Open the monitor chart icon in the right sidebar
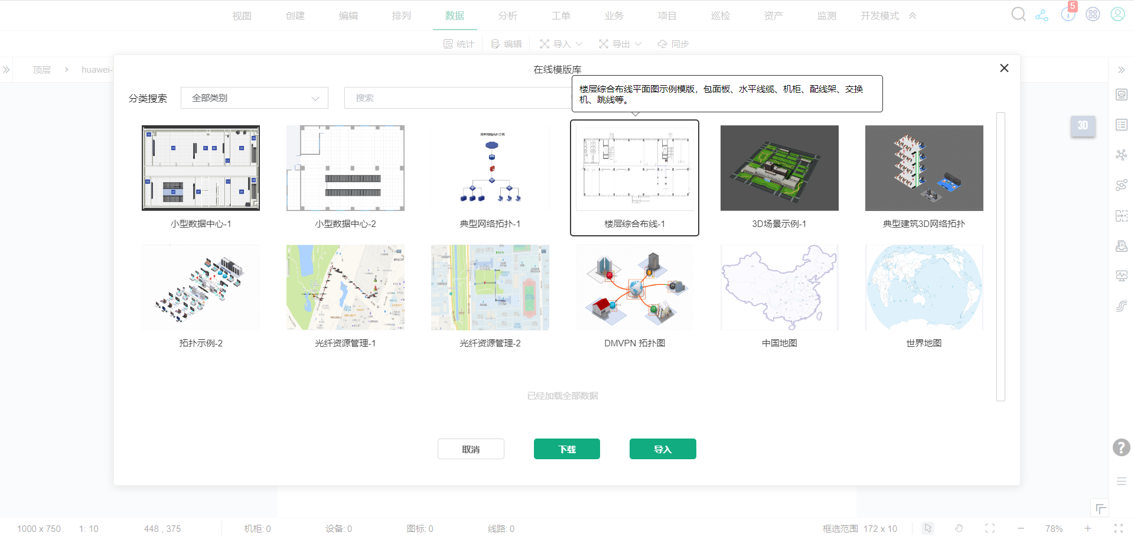This screenshot has height=539, width=1134. pyautogui.click(x=1122, y=276)
